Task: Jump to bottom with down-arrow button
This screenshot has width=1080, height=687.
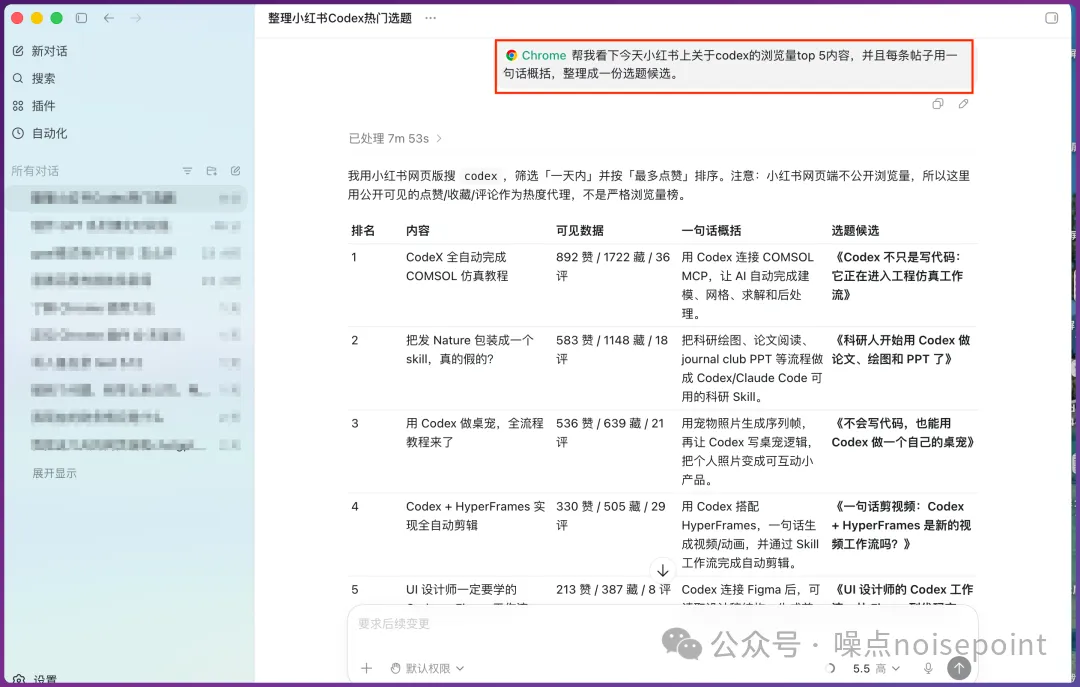Action: point(663,571)
